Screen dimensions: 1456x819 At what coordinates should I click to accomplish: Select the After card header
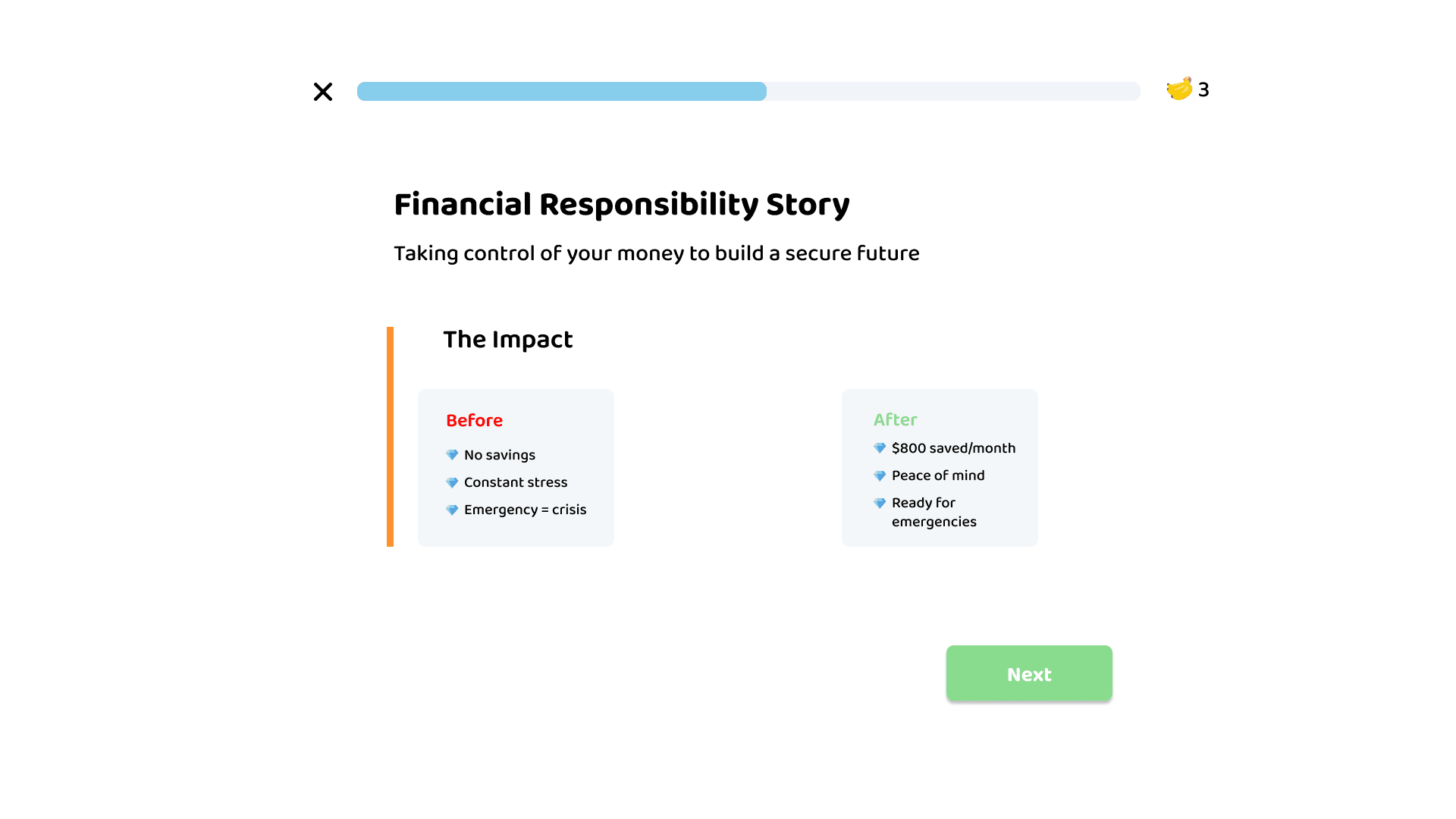pos(896,419)
